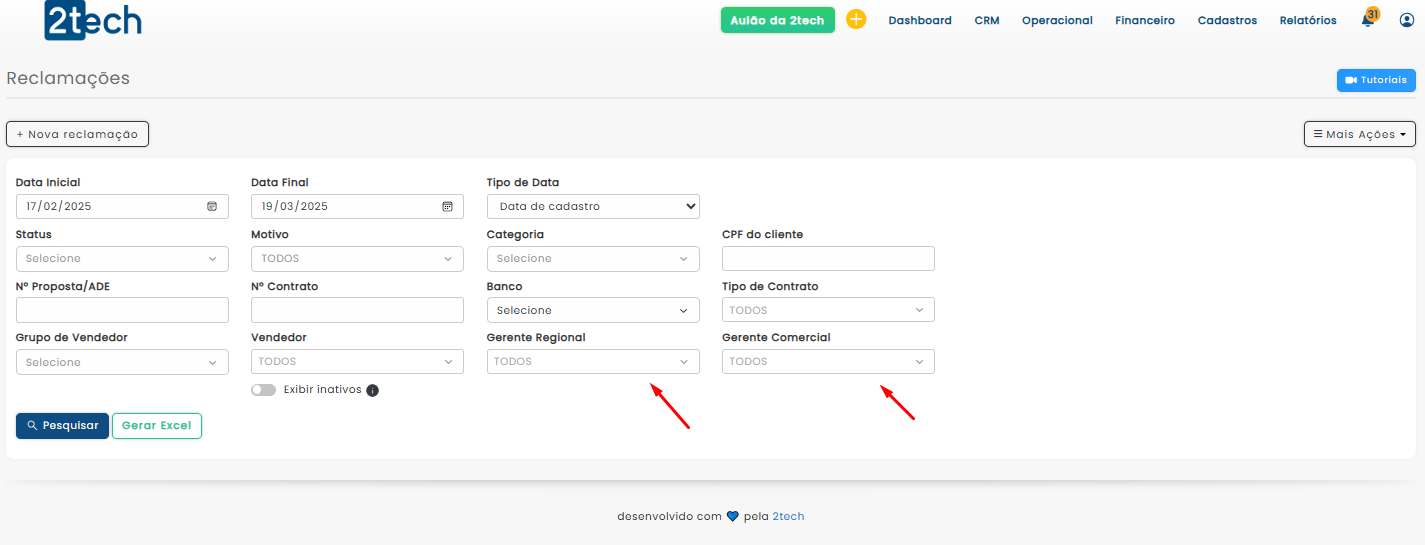Click the CPF do cliente field

point(828,259)
